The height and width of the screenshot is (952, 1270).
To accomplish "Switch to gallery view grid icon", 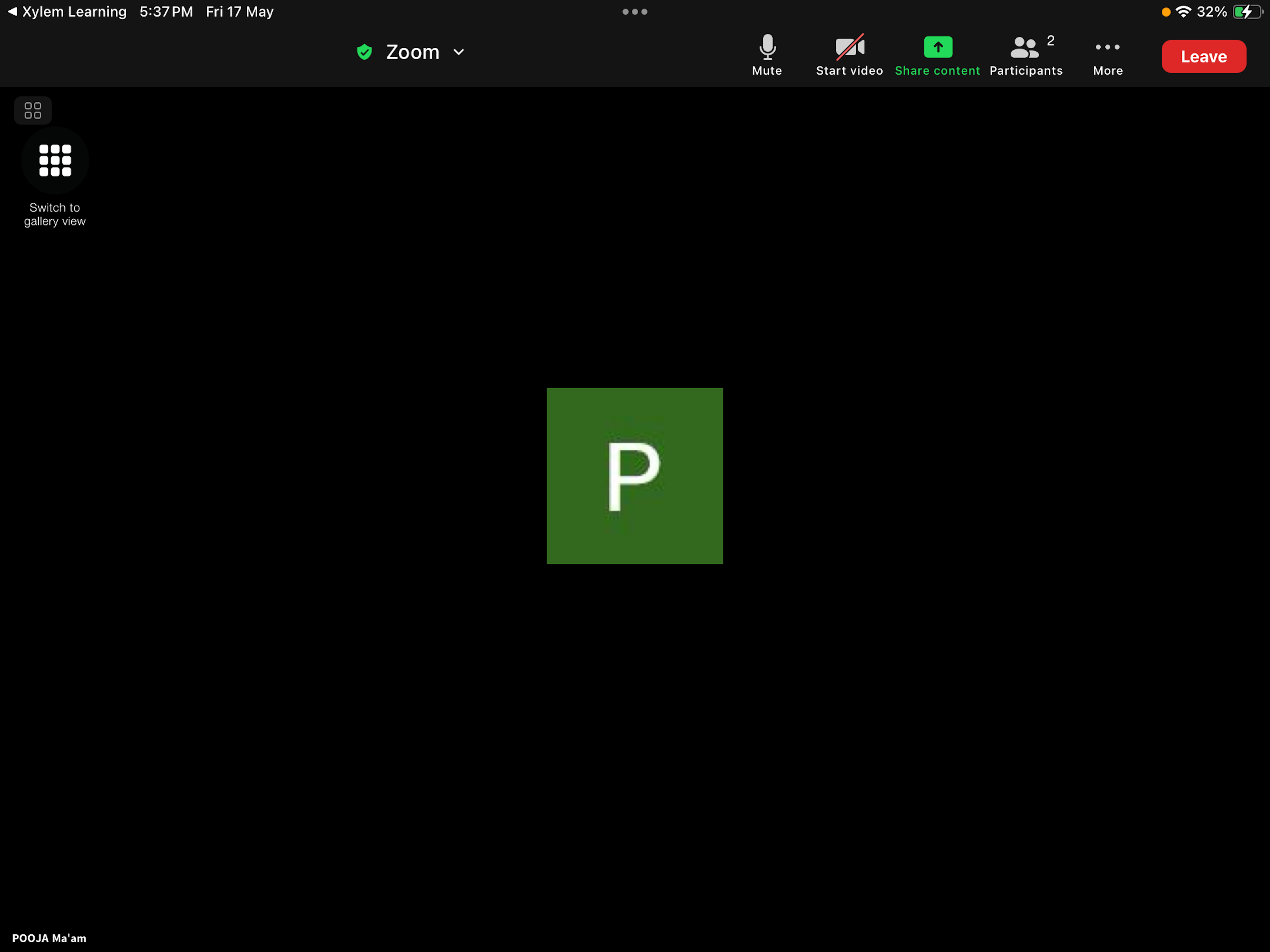I will 55,160.
